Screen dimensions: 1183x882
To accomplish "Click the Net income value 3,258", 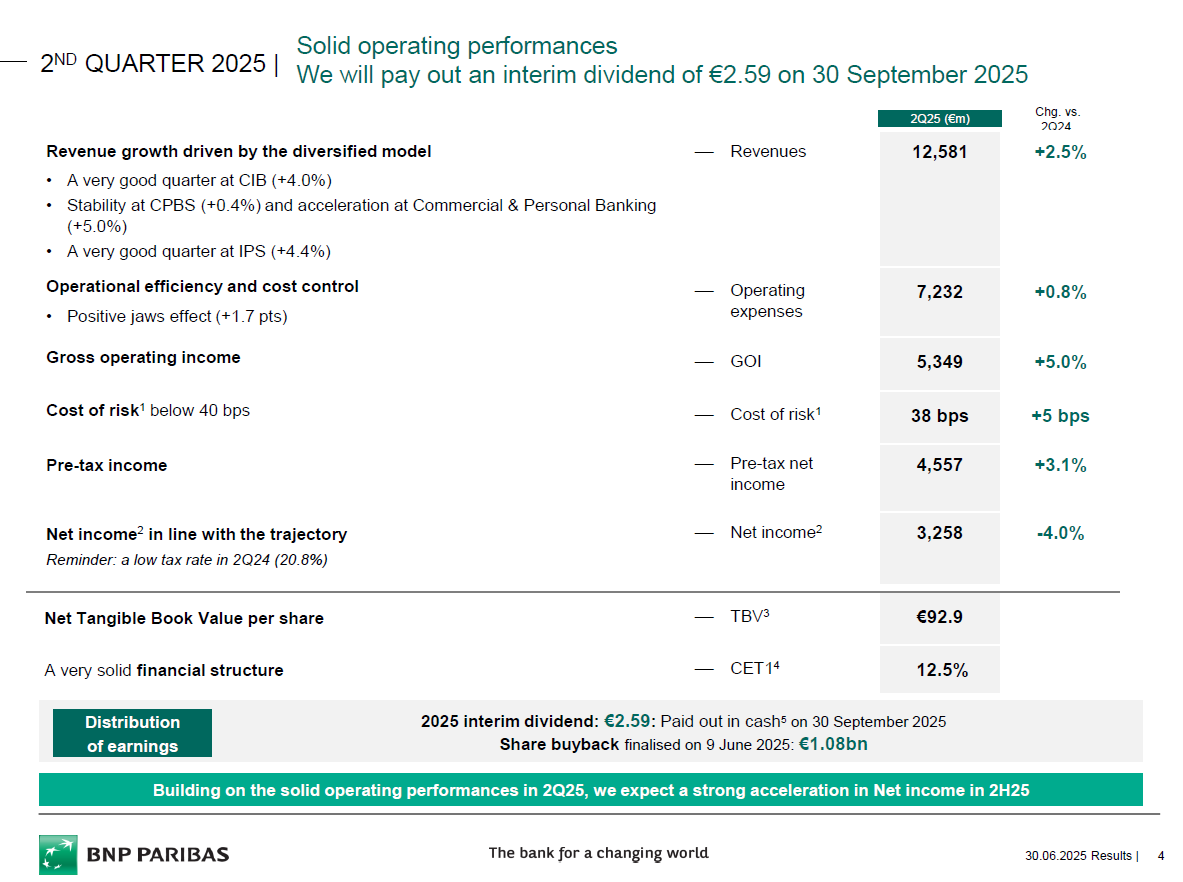I will [x=939, y=533].
